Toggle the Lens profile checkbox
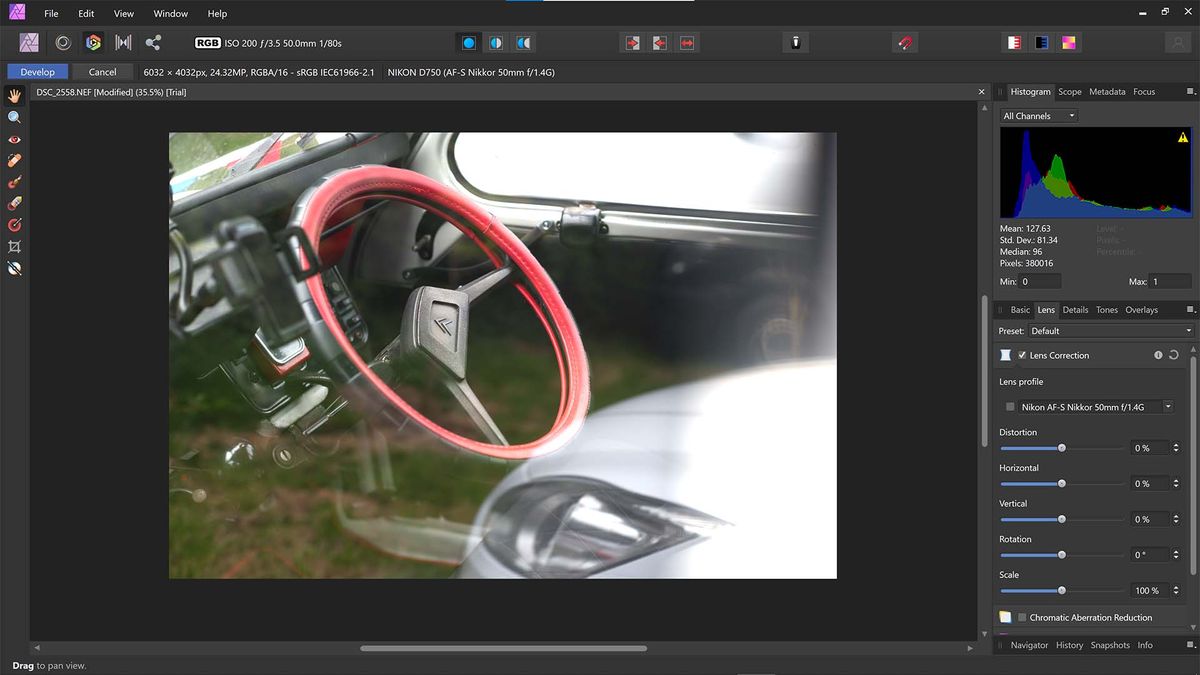 tap(1010, 407)
